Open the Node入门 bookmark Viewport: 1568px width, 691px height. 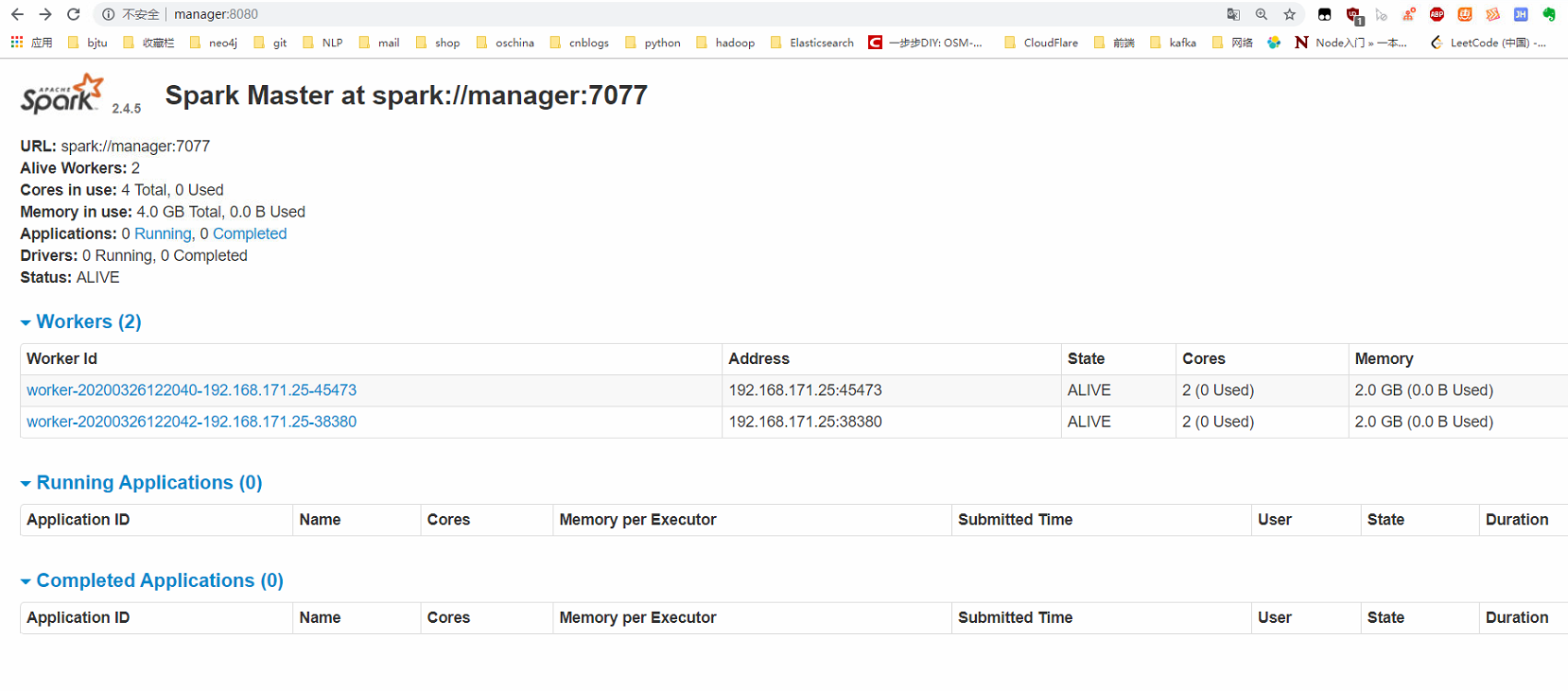(1351, 43)
